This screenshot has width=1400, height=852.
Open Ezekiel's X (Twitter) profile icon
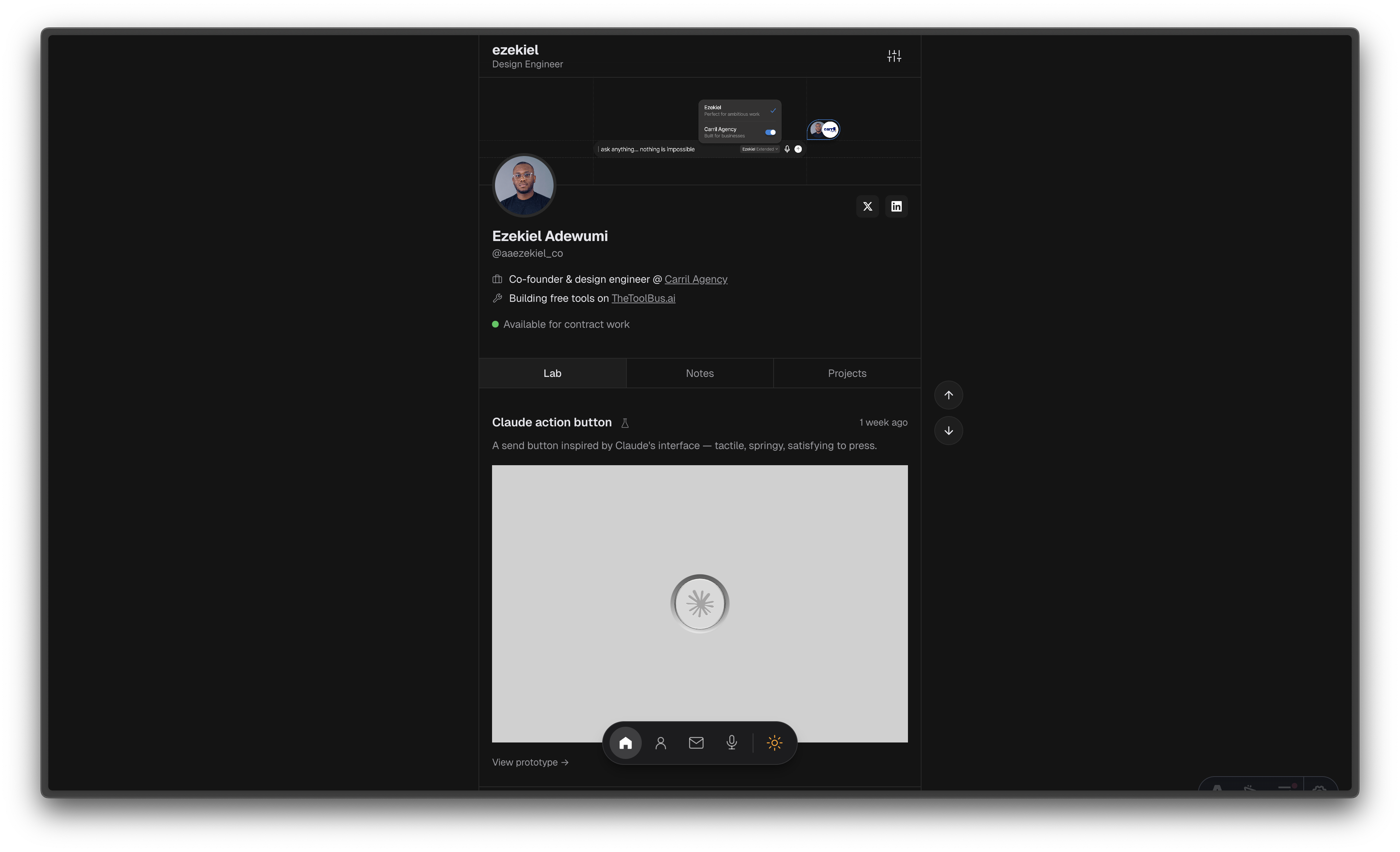pyautogui.click(x=867, y=206)
